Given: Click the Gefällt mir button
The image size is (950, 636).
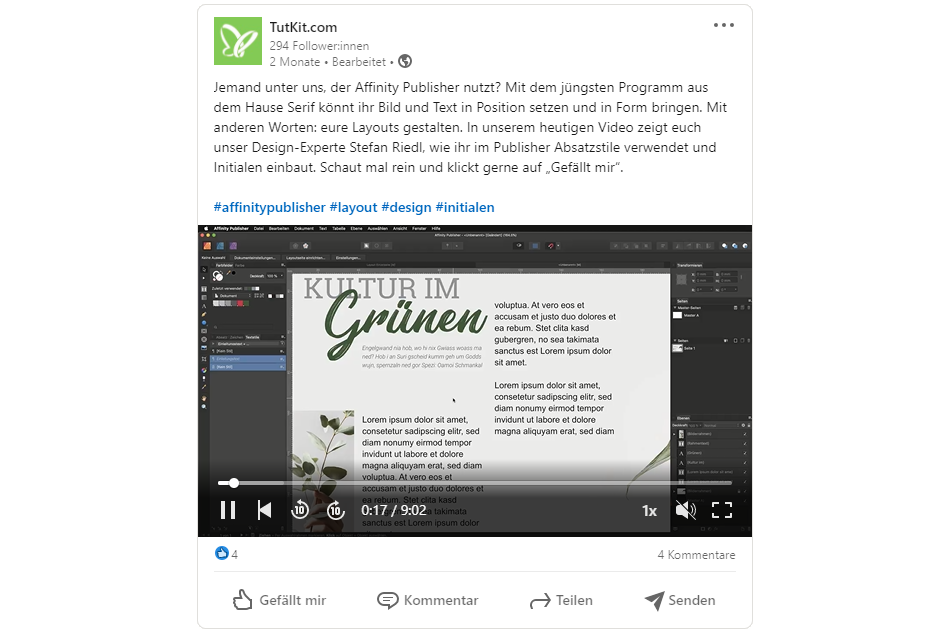Looking at the screenshot, I should [x=279, y=600].
